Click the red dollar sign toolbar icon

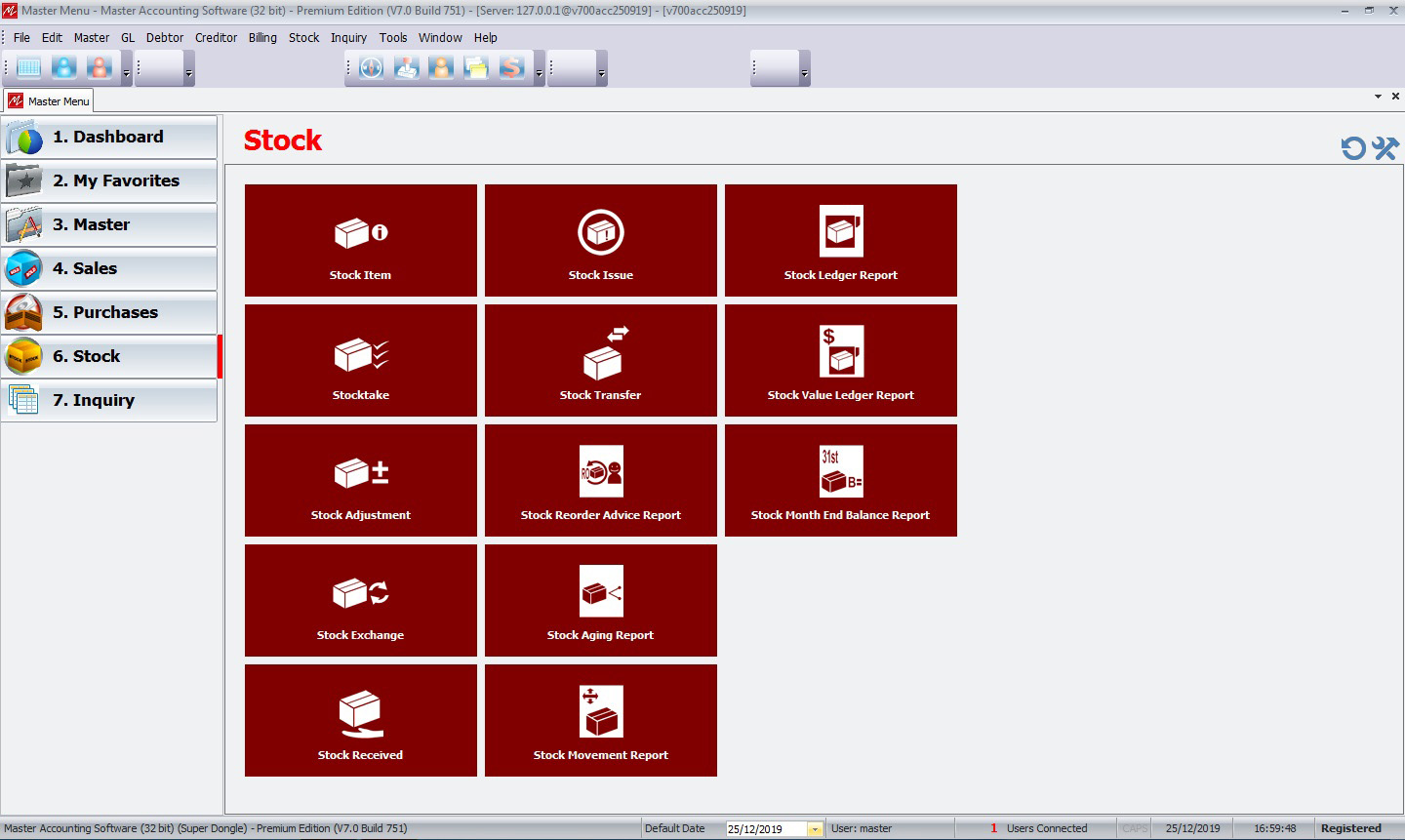(x=511, y=68)
